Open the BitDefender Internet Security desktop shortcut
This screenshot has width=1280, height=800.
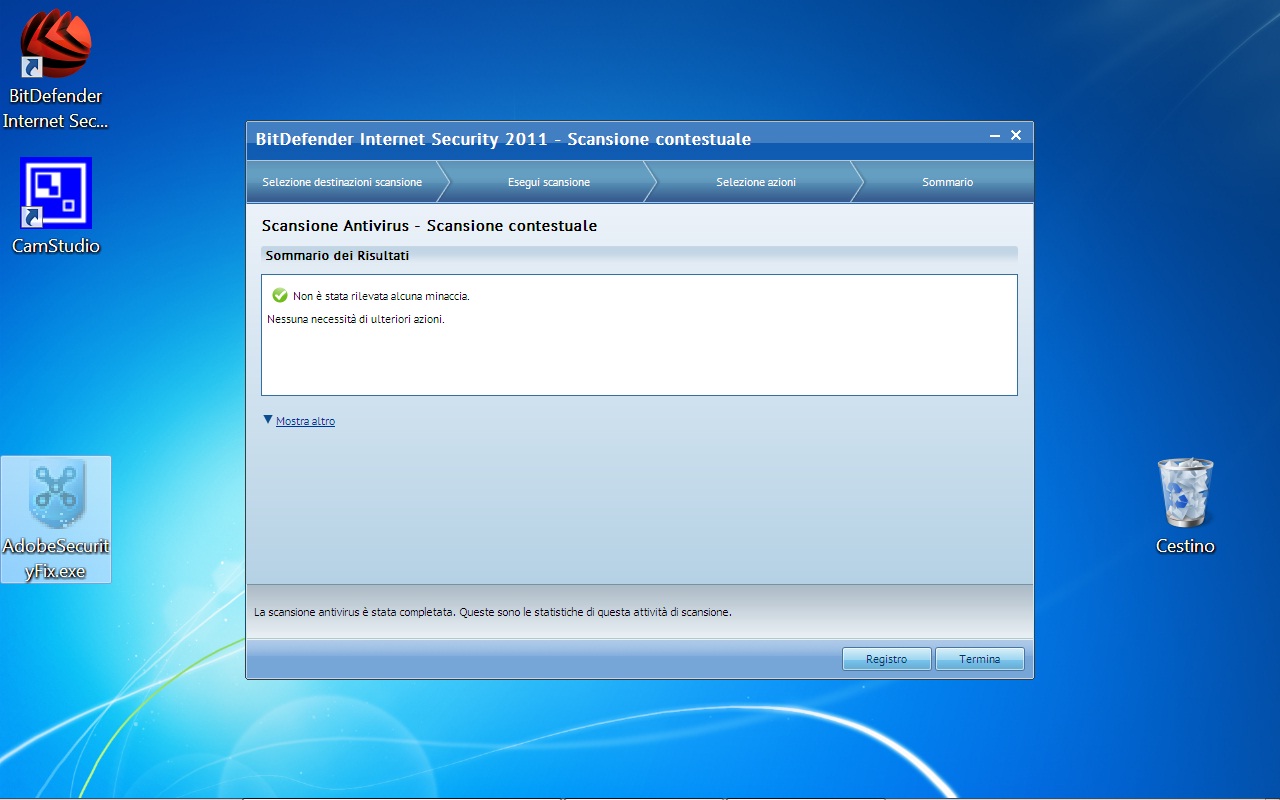[x=55, y=68]
